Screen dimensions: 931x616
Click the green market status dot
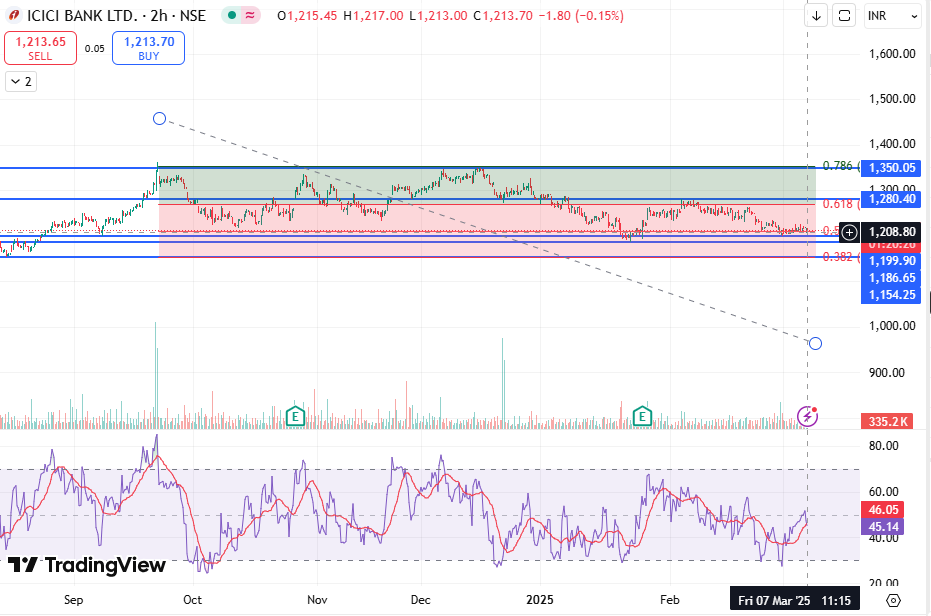coord(232,15)
